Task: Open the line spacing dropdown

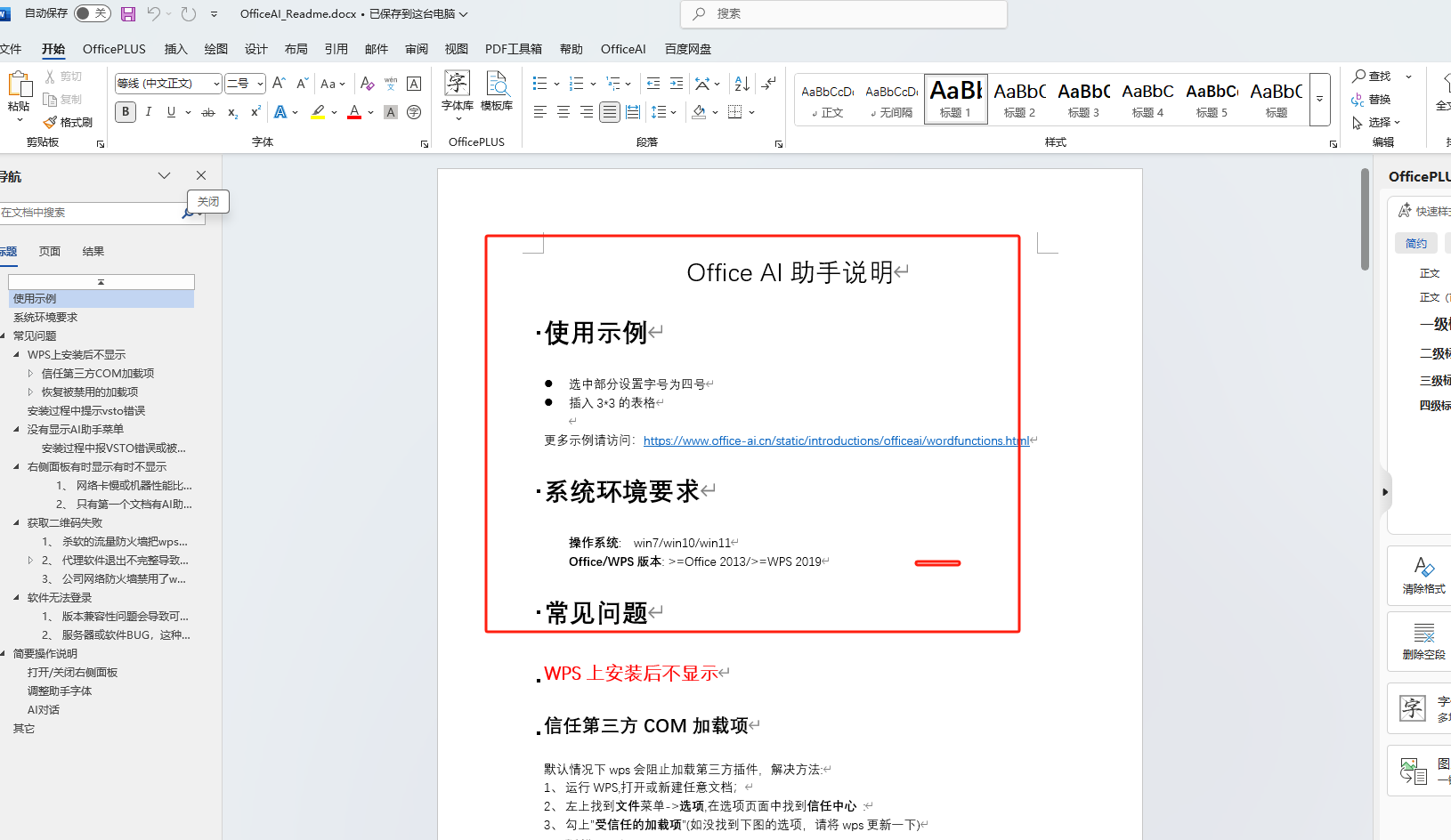Action: (x=664, y=112)
